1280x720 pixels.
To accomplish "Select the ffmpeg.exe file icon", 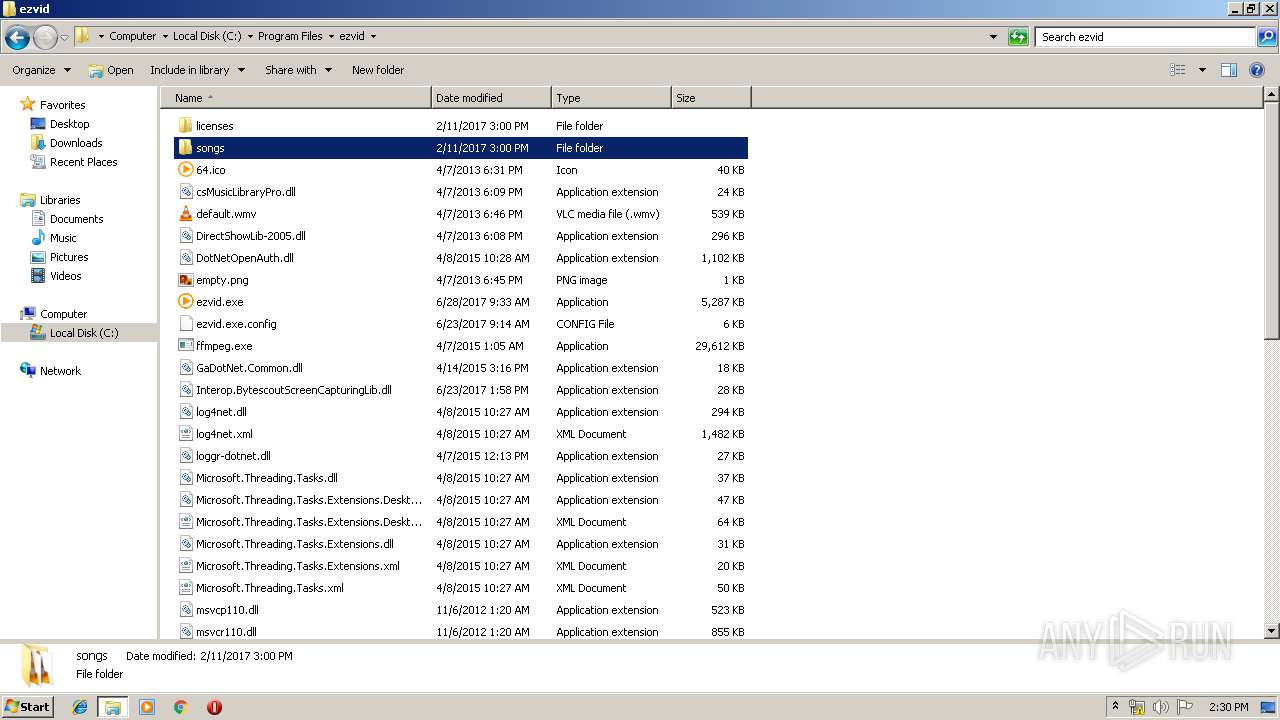I will 185,346.
